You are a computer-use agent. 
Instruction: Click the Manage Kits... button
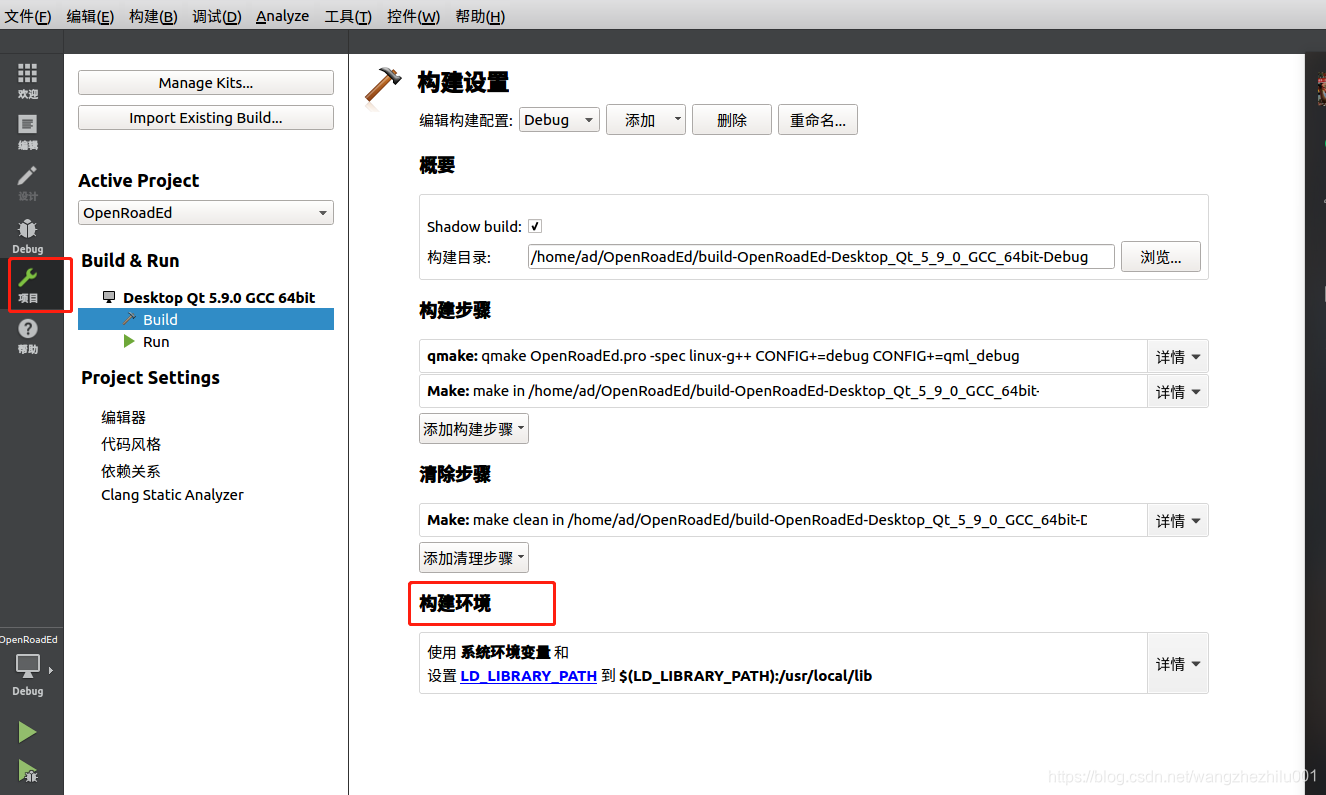(205, 82)
